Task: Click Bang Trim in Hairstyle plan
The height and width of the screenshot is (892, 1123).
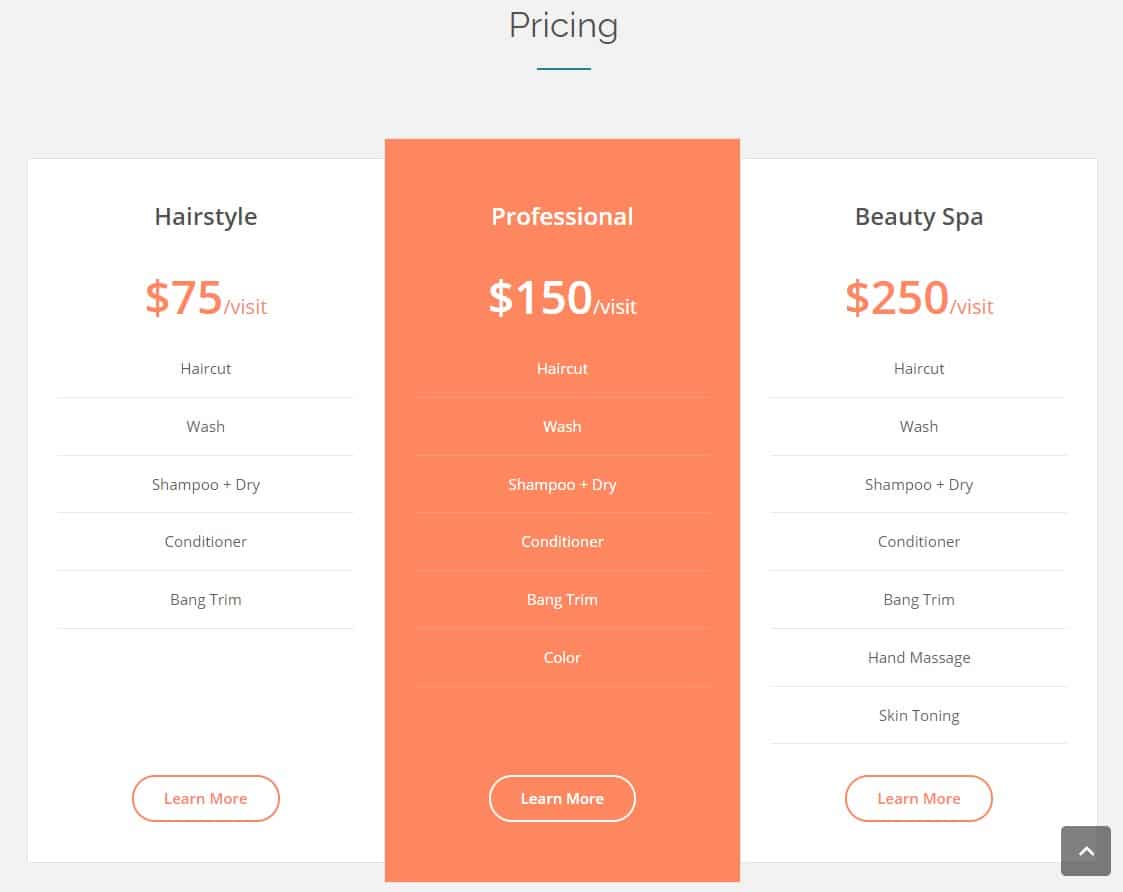Action: [206, 600]
